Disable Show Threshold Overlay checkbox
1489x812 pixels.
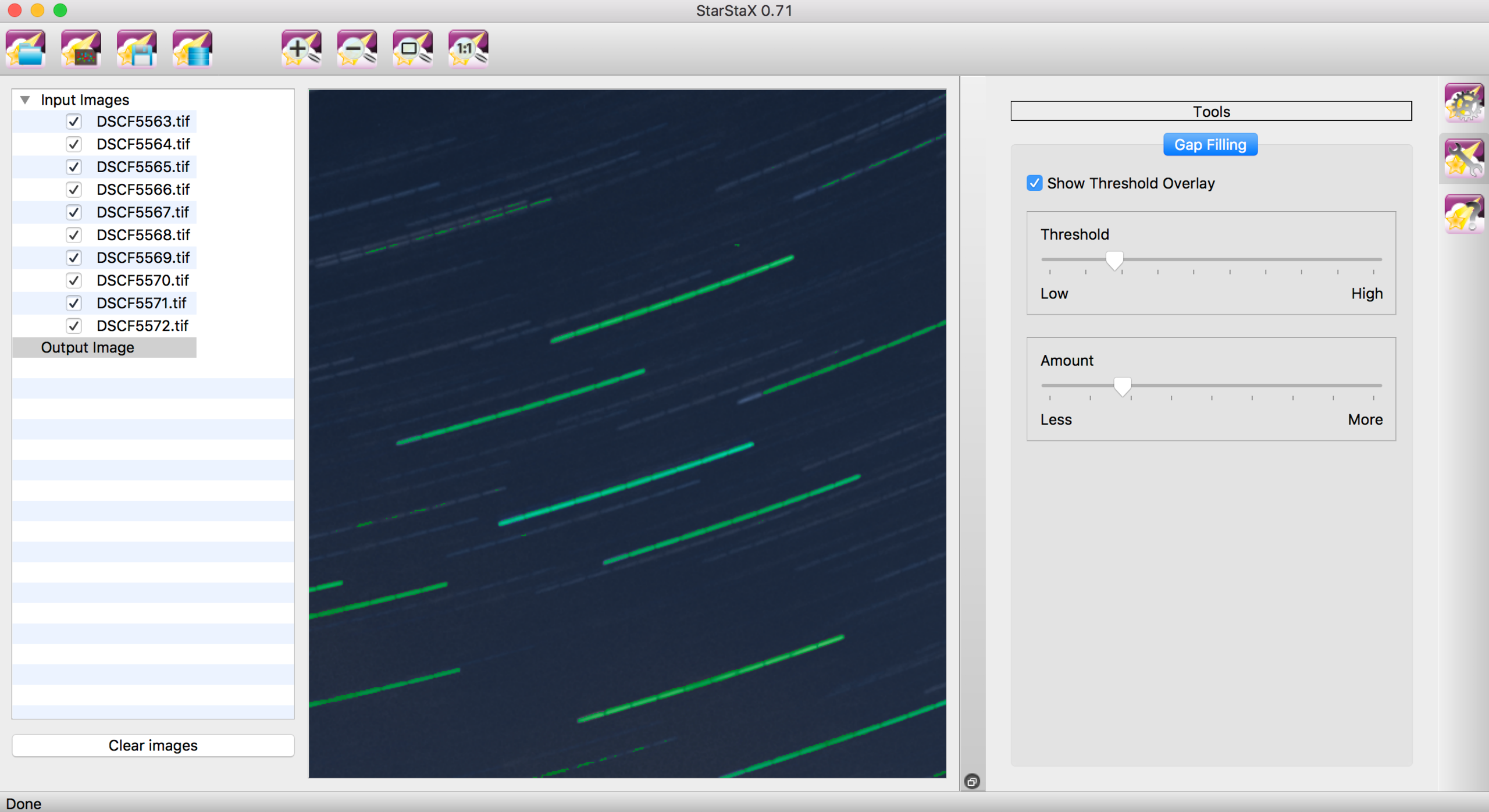click(1034, 183)
